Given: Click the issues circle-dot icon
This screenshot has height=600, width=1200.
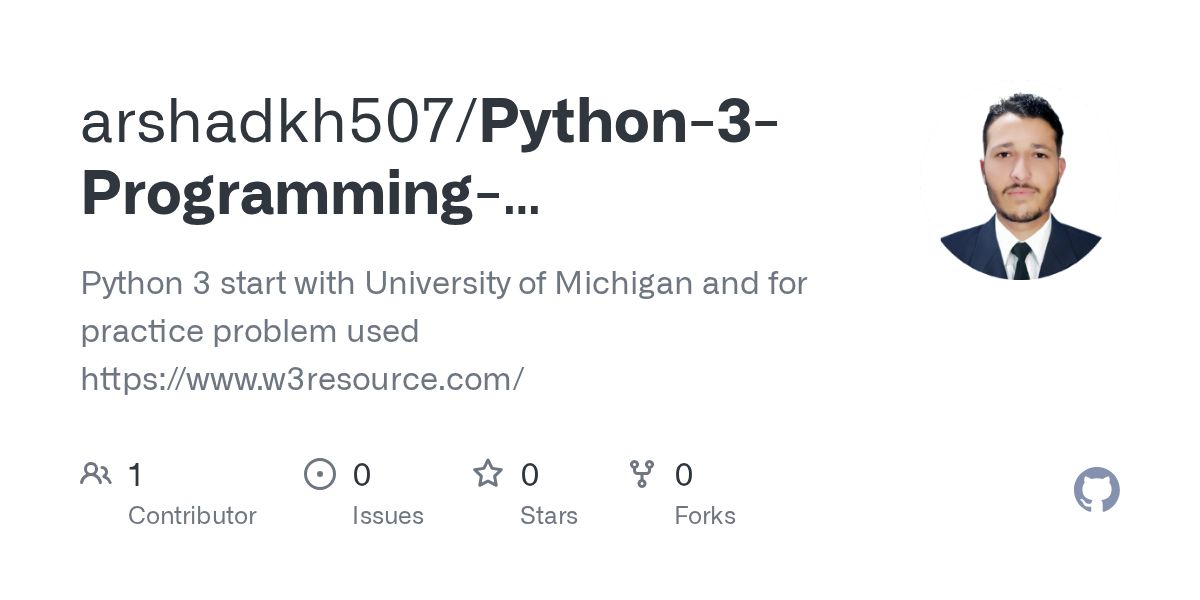Looking at the screenshot, I should pos(319,474).
